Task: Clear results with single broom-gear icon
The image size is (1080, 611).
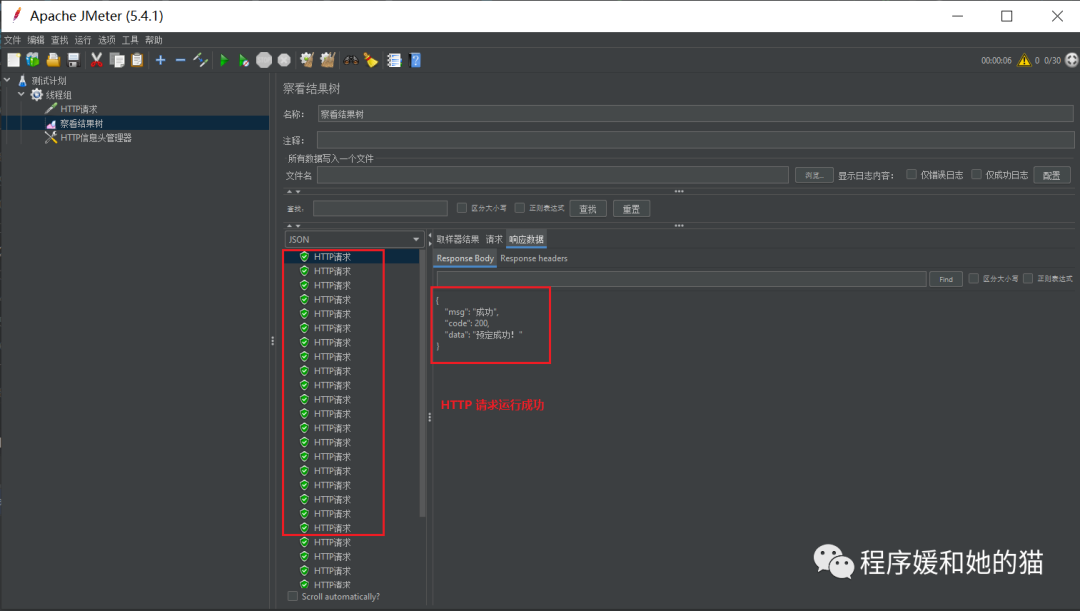Action: (x=307, y=61)
